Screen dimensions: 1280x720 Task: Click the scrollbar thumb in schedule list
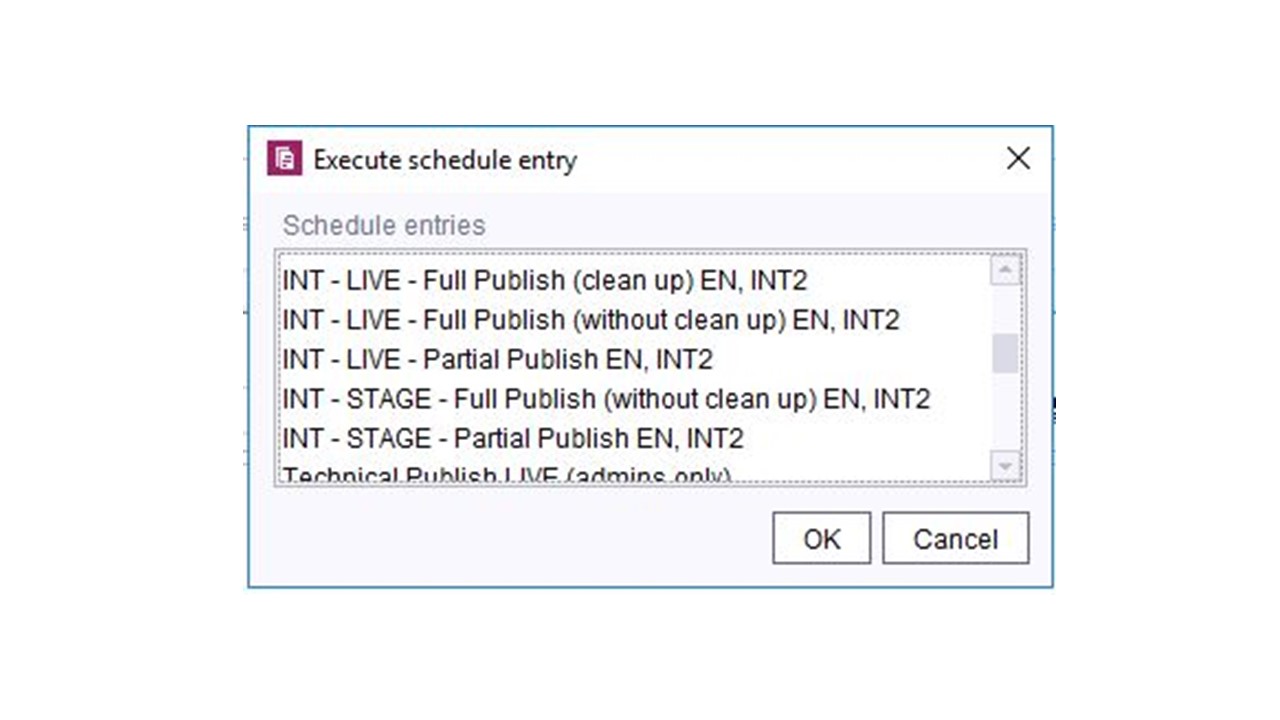(1004, 353)
